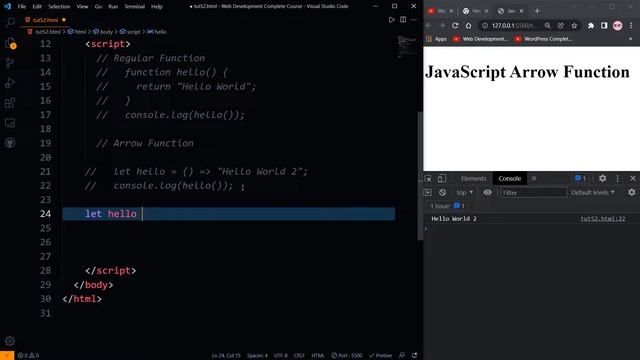Expand more DevTools tabs chevron
The height and width of the screenshot is (360, 640).
533,178
